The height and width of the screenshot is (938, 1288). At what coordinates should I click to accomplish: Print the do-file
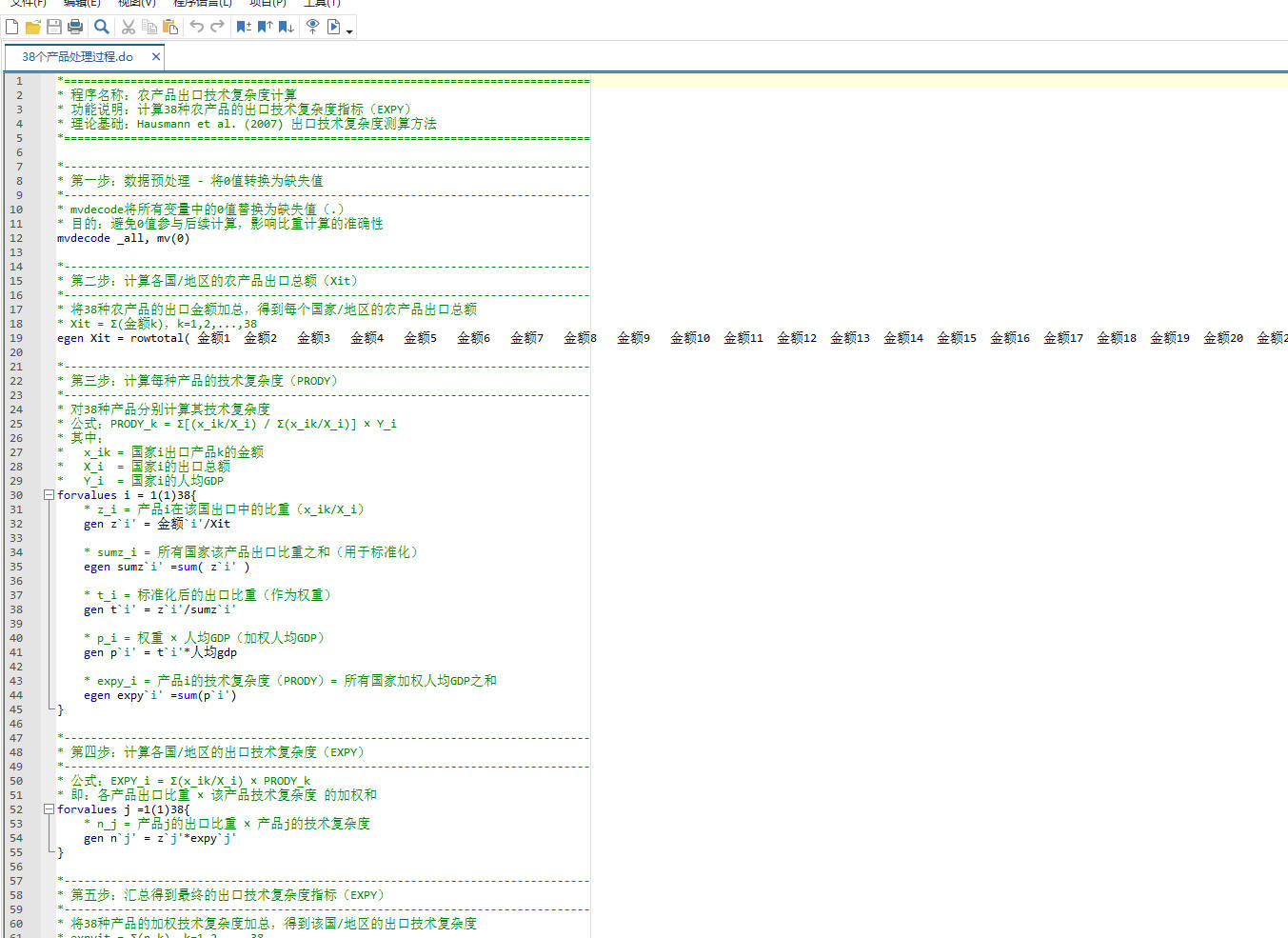[75, 27]
